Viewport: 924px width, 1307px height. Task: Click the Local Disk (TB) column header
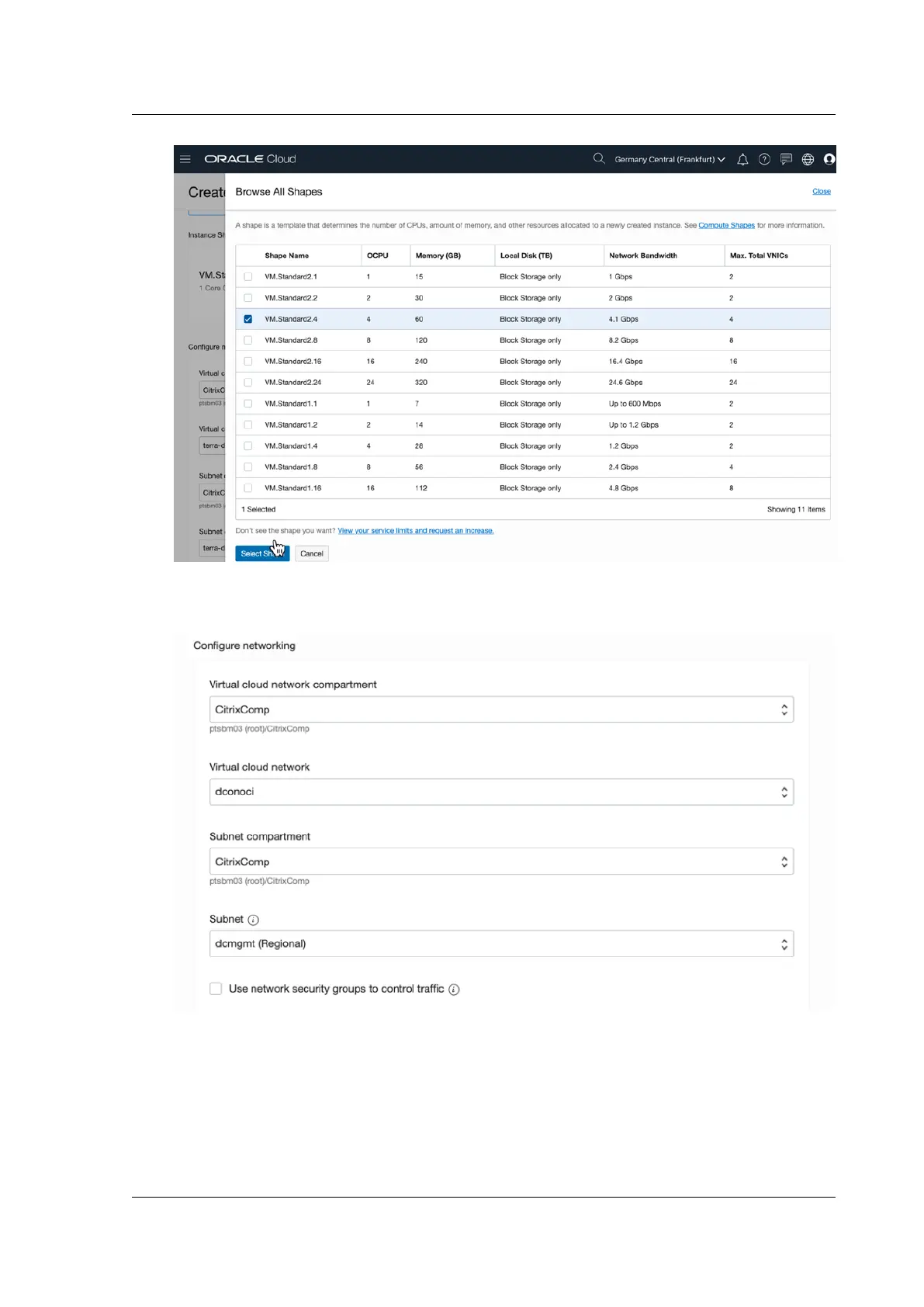pyautogui.click(x=526, y=255)
